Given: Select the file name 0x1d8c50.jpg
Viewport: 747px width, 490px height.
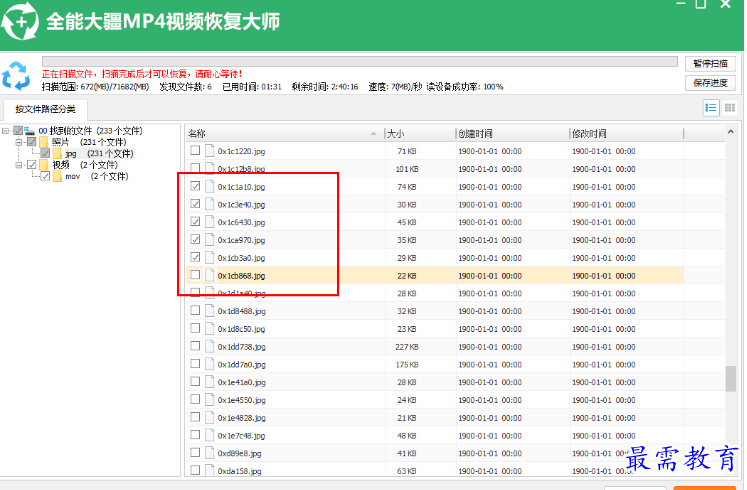Looking at the screenshot, I should point(242,329).
